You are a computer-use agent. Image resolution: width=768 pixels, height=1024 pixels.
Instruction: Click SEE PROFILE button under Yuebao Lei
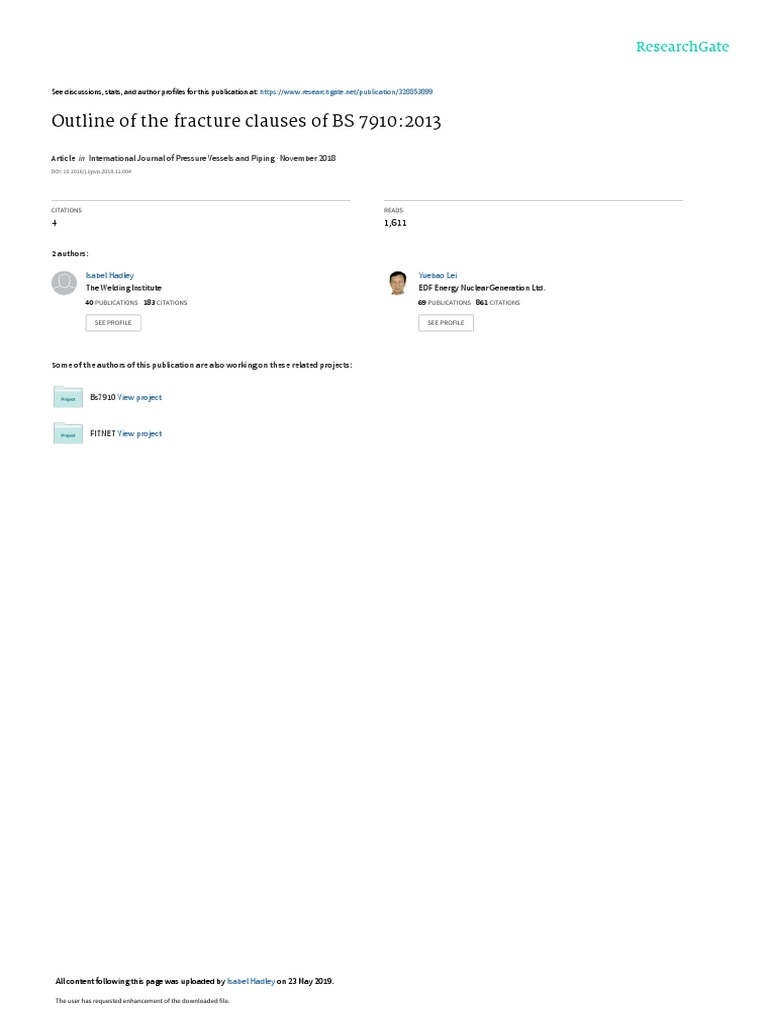pos(446,323)
